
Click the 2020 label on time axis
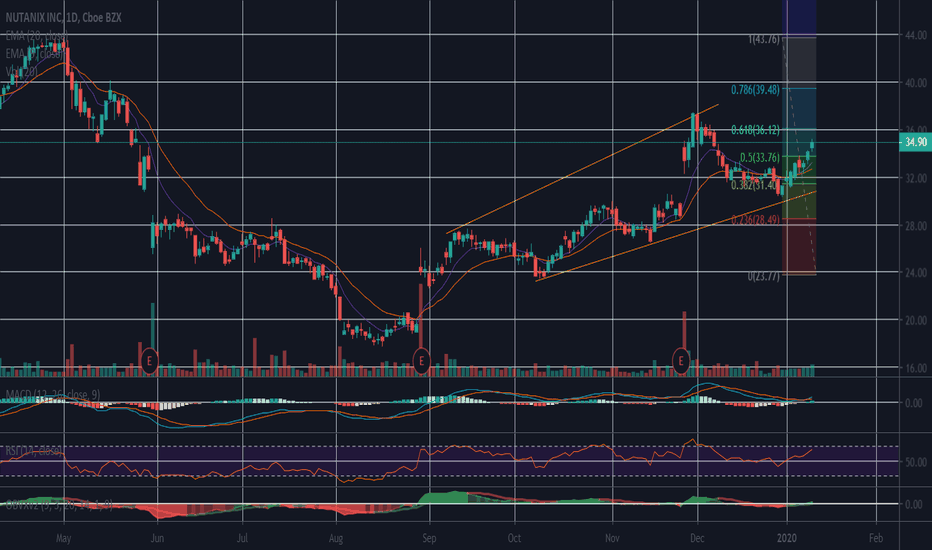tap(787, 538)
